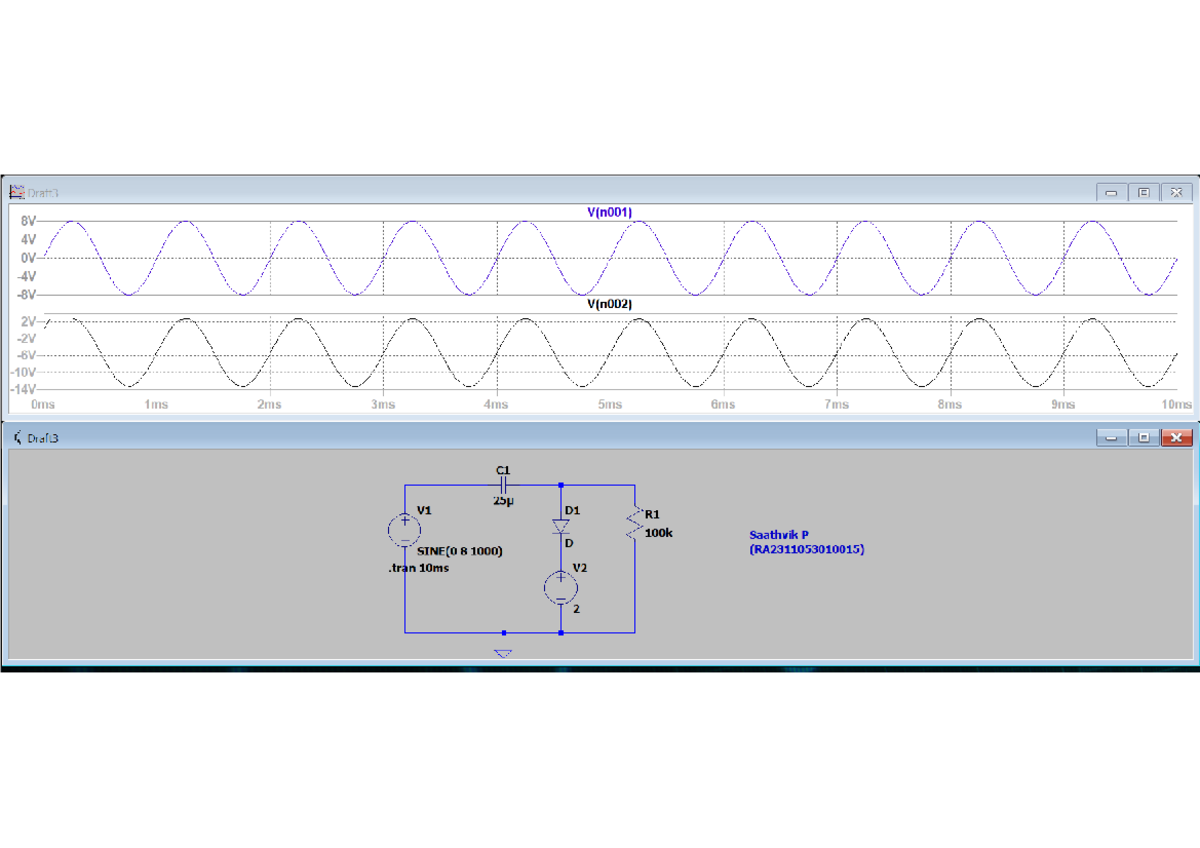Restore the waveform plot window

[x=1141, y=192]
